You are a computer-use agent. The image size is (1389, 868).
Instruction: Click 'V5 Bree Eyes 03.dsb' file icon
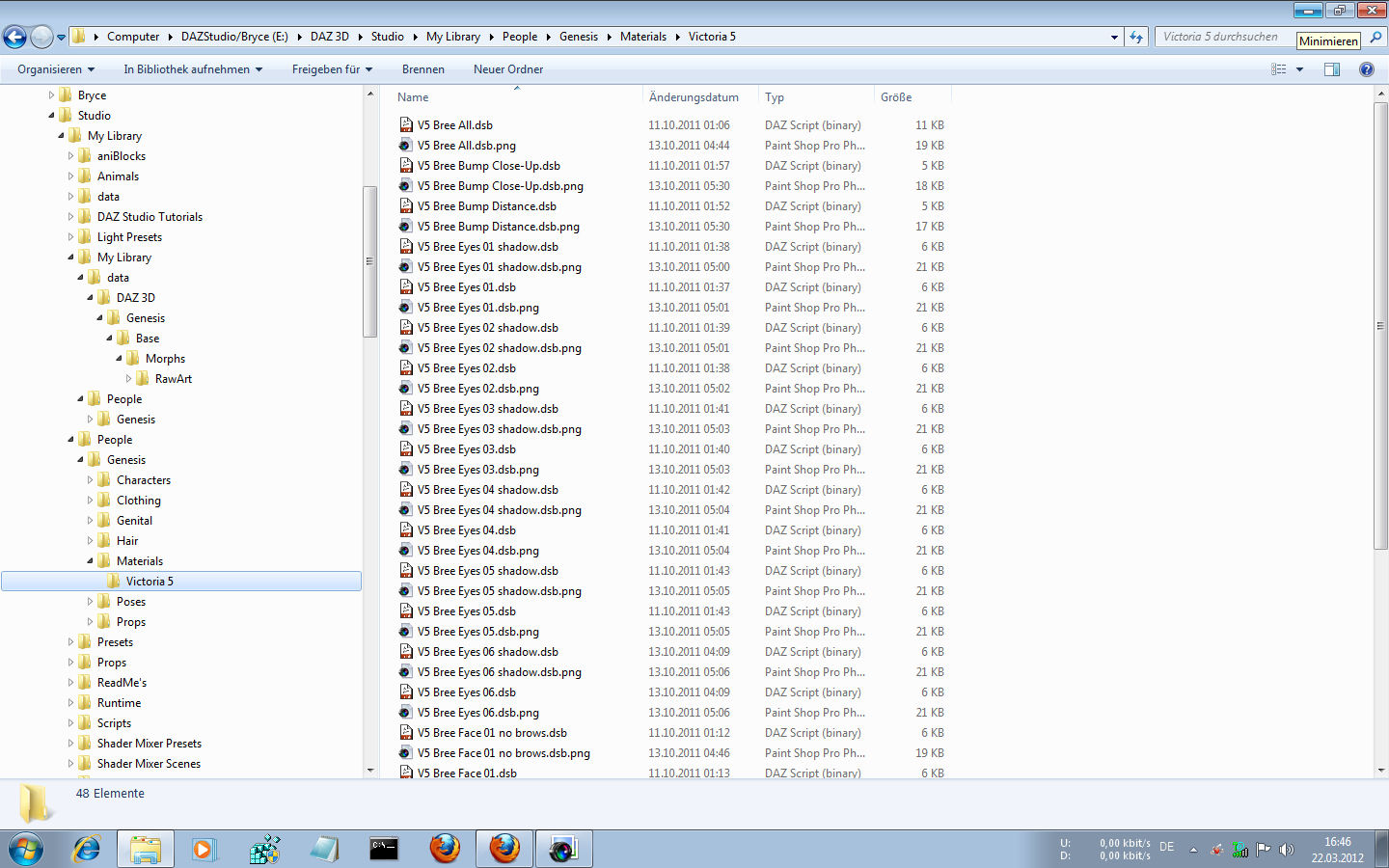[406, 449]
